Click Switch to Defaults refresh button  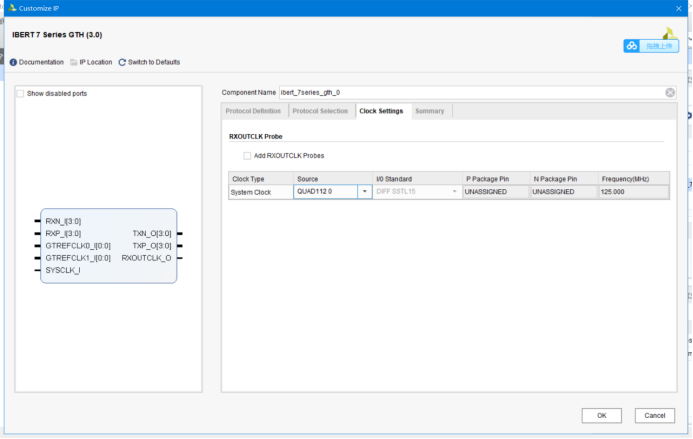[149, 62]
